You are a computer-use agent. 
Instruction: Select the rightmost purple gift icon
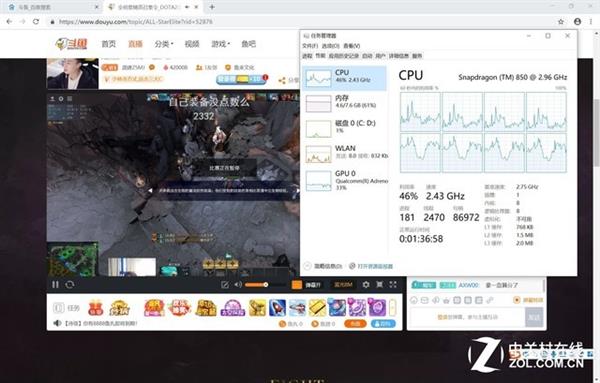point(377,308)
